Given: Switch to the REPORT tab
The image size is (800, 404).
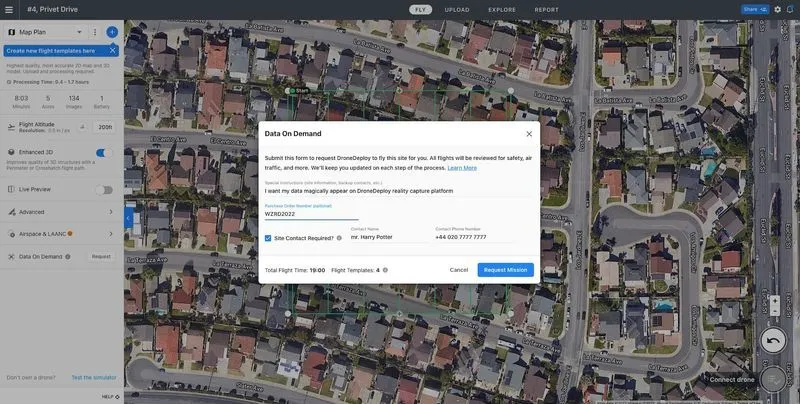Looking at the screenshot, I should [546, 10].
